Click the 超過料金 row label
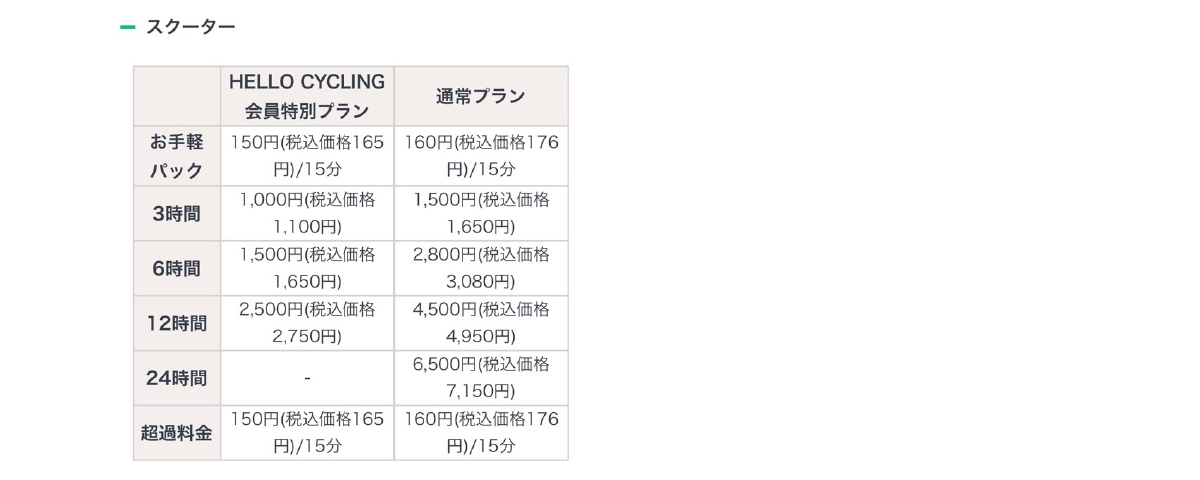 coord(177,433)
